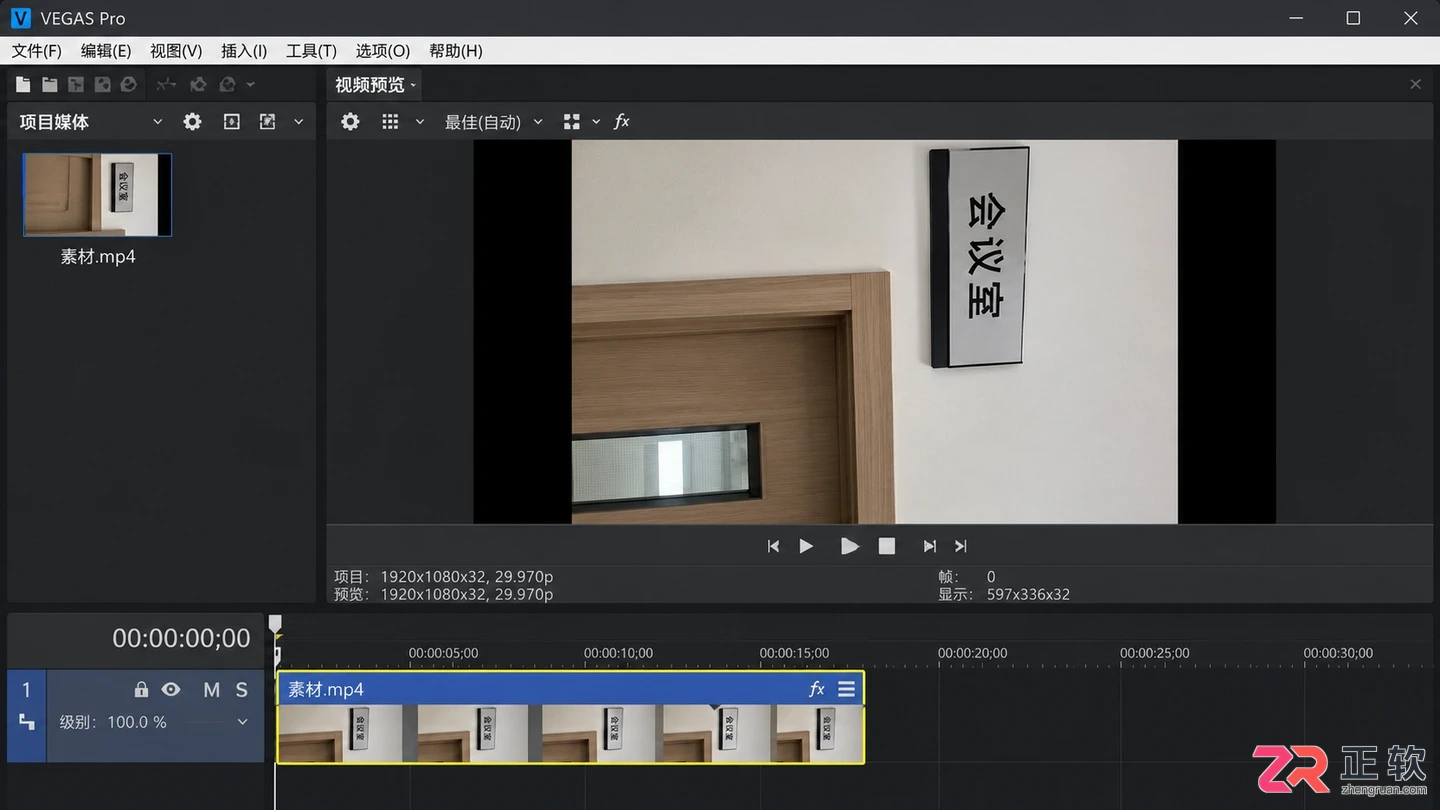The image size is (1440, 810).
Task: Select 素材.mp4 thumbnail in Project Media
Action: [x=97, y=195]
